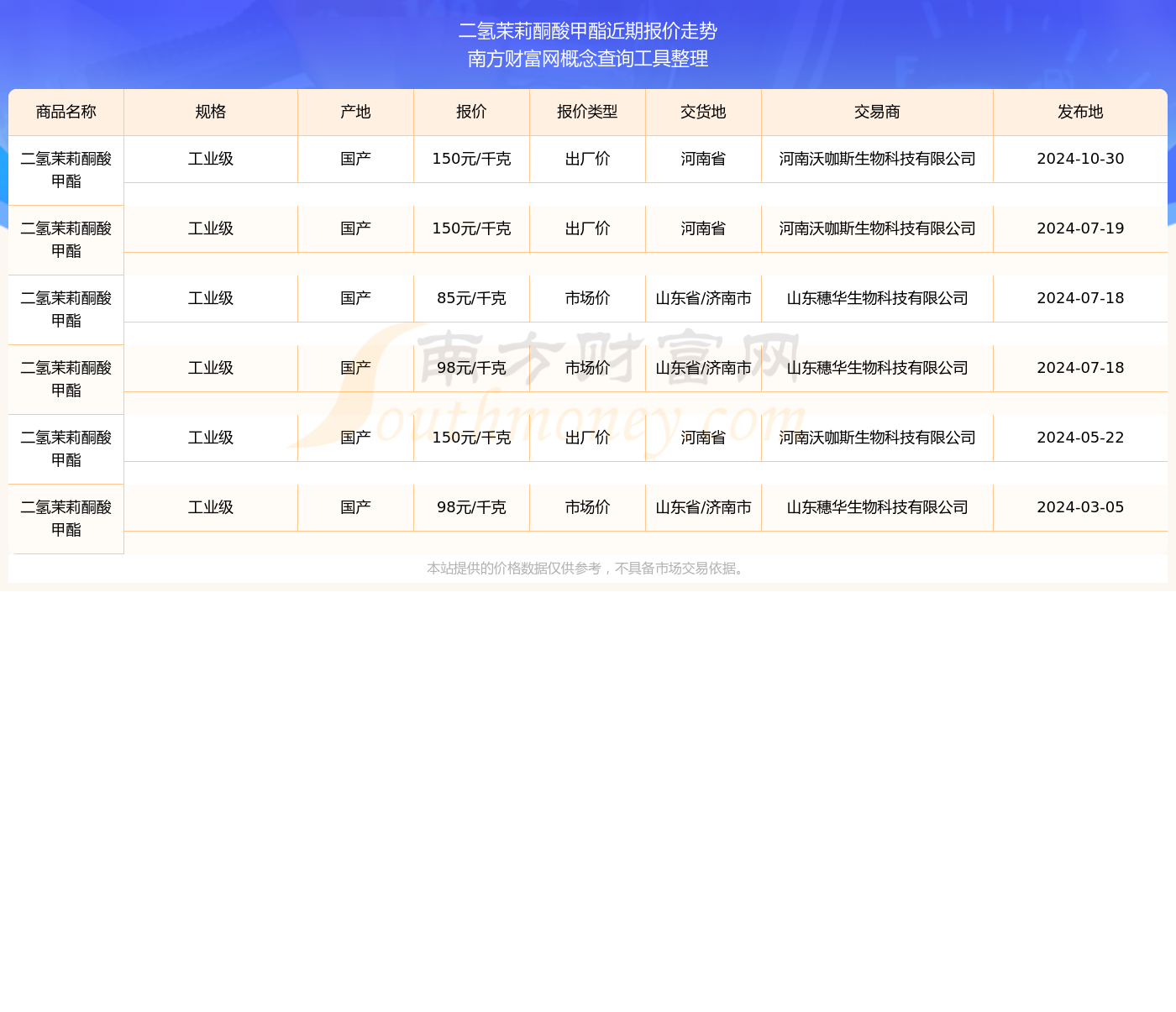This screenshot has width=1176, height=1012.
Task: Click the product name in the 2024-03-05 row
Action: click(x=66, y=519)
